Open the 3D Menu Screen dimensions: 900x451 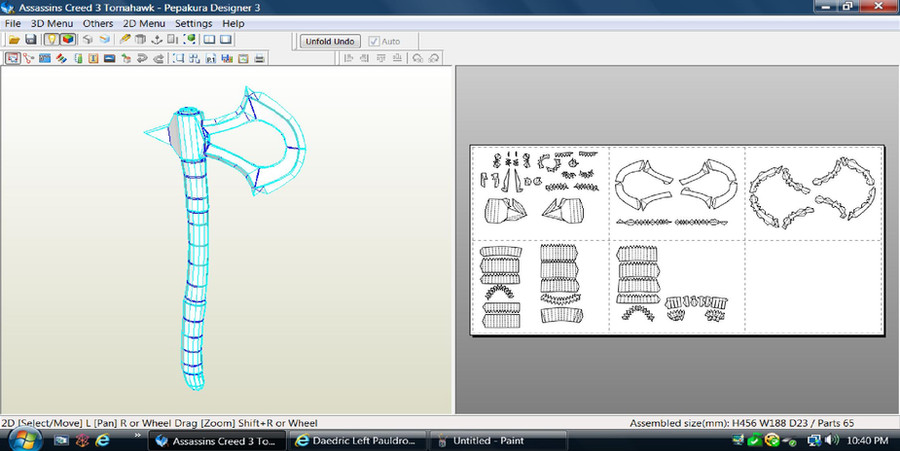(52, 24)
